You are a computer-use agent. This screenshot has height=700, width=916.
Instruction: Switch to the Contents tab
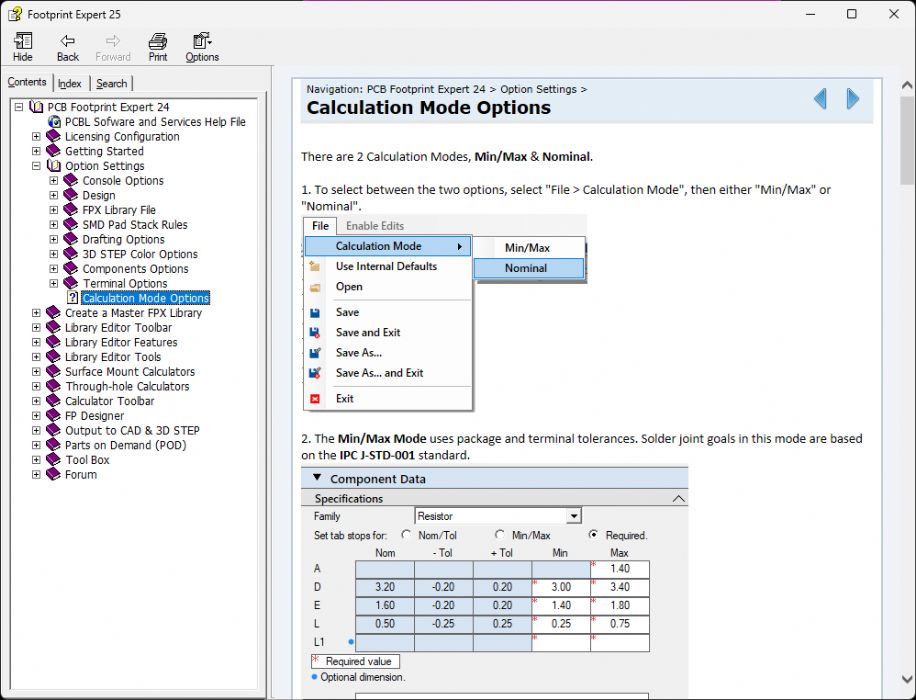tap(27, 82)
